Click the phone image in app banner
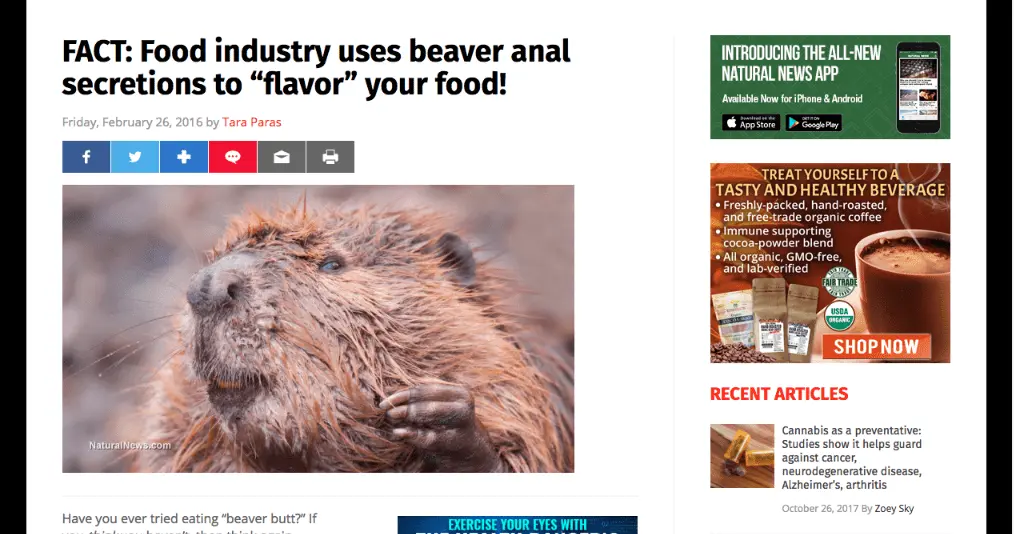1014x534 pixels. point(918,87)
